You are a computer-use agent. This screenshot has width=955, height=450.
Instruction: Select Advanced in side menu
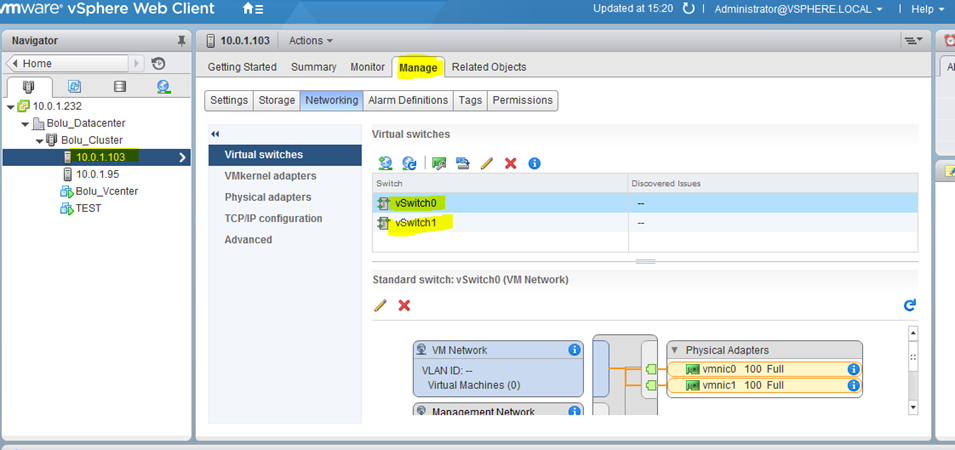click(x=285, y=240)
